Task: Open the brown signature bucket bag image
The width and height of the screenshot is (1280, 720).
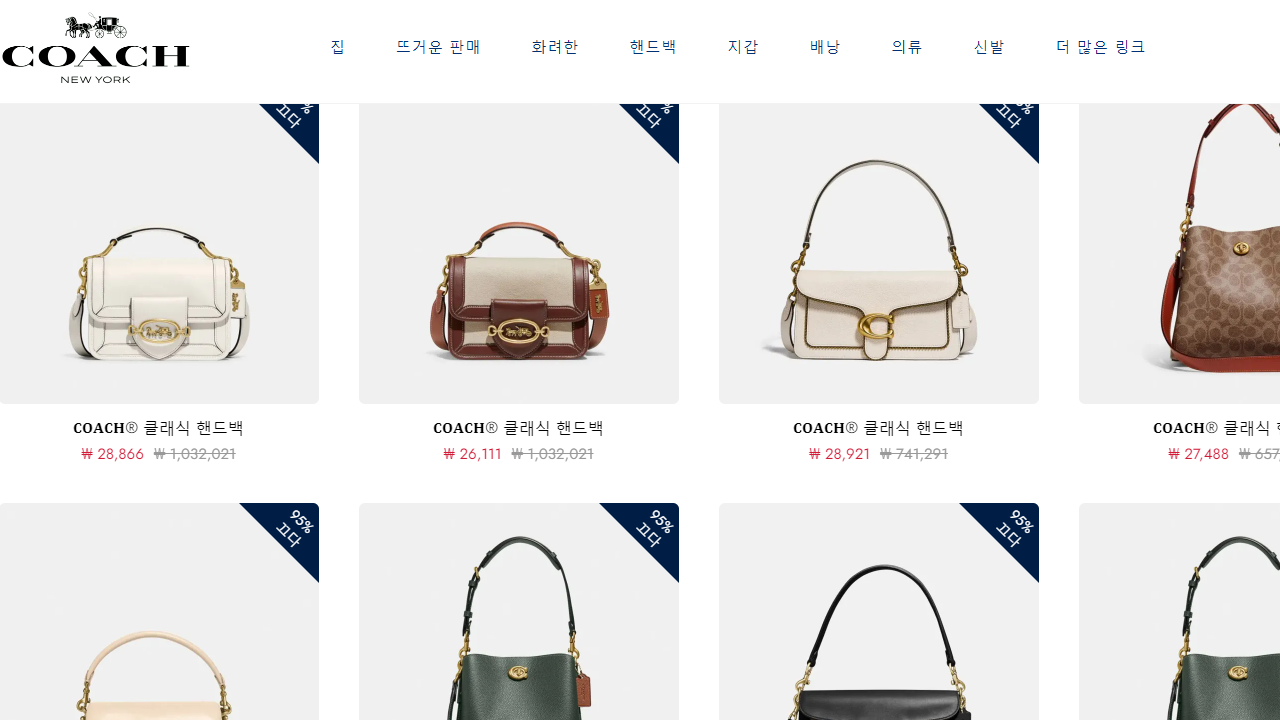Action: 1180,253
